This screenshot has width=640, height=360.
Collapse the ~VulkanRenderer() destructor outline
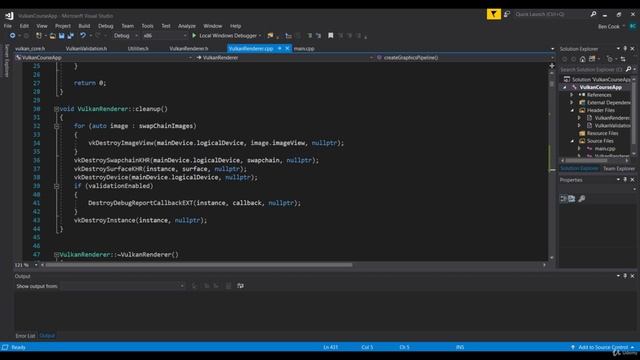(56, 255)
